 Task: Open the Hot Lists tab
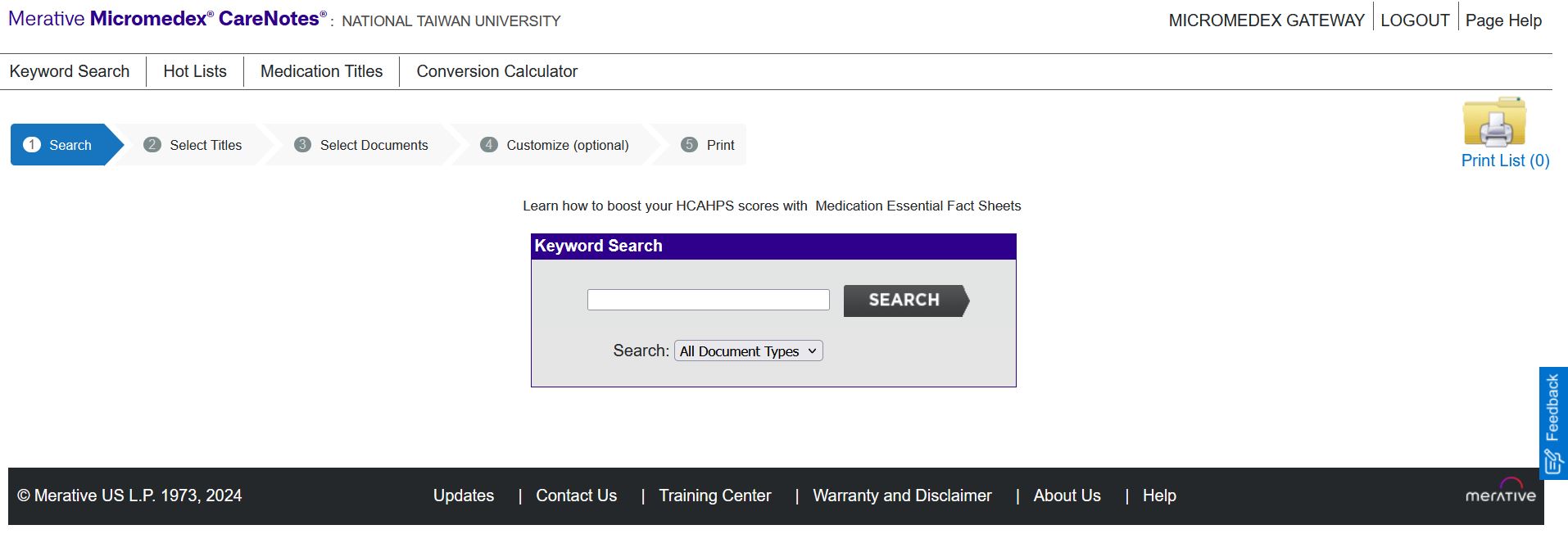click(x=195, y=71)
